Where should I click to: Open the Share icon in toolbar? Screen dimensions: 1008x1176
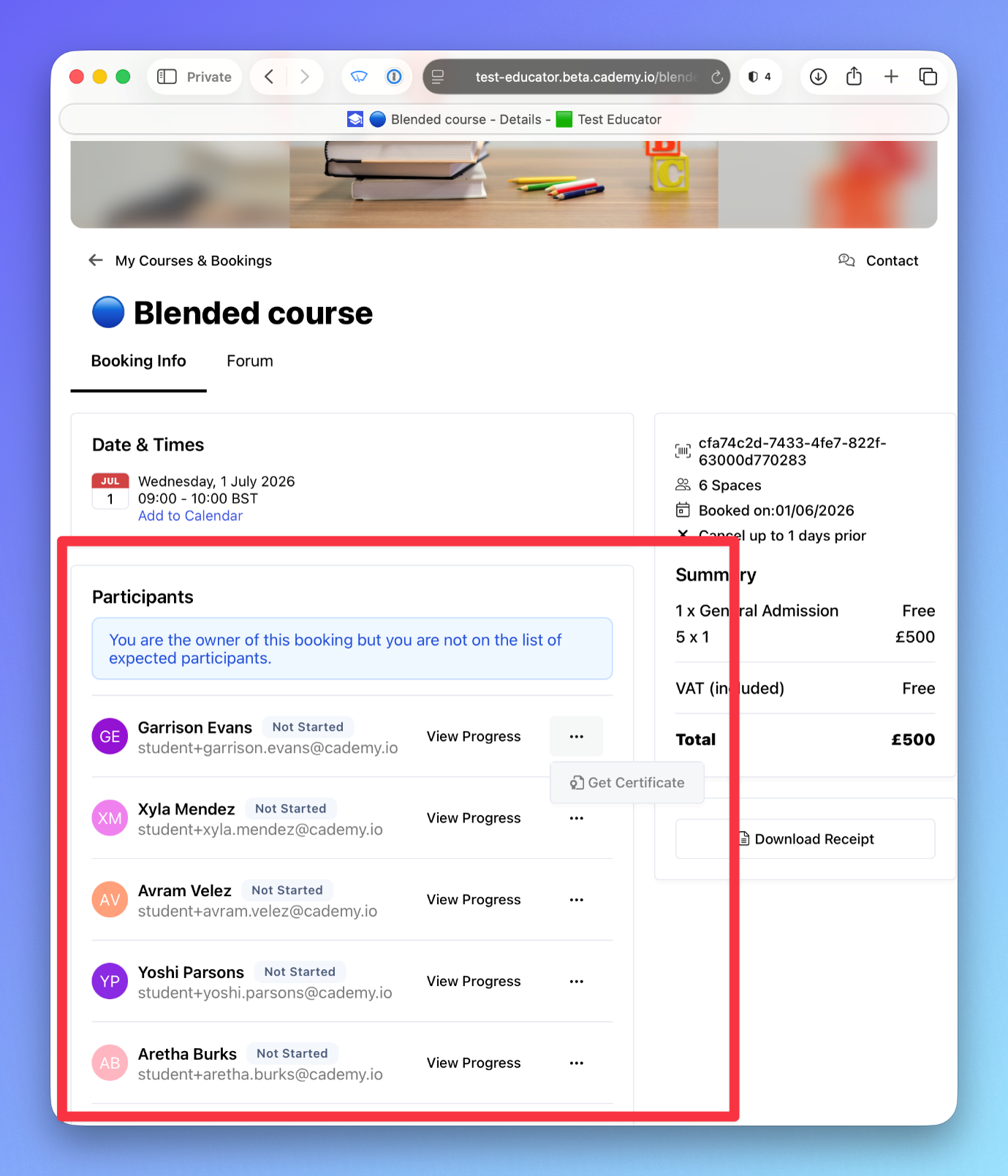pyautogui.click(x=854, y=76)
